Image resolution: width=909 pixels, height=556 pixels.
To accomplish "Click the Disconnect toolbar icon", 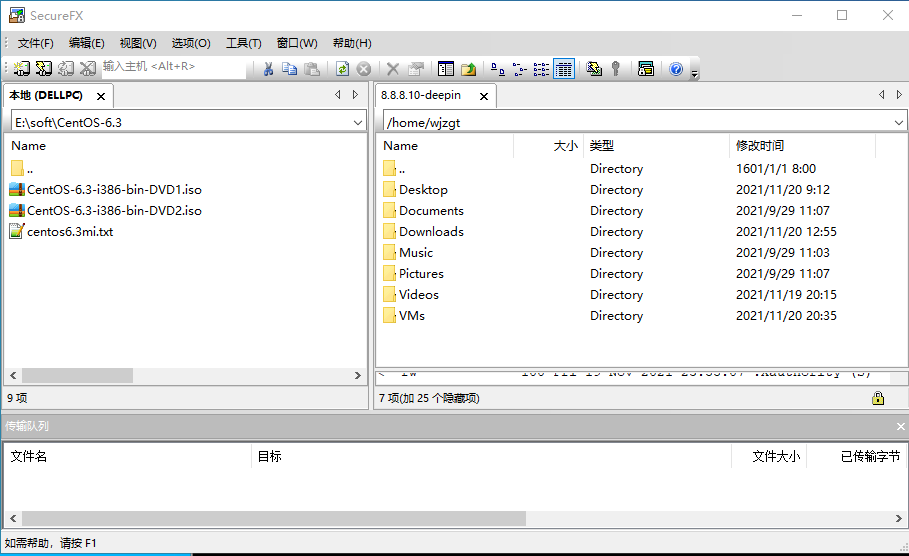I will click(88, 69).
